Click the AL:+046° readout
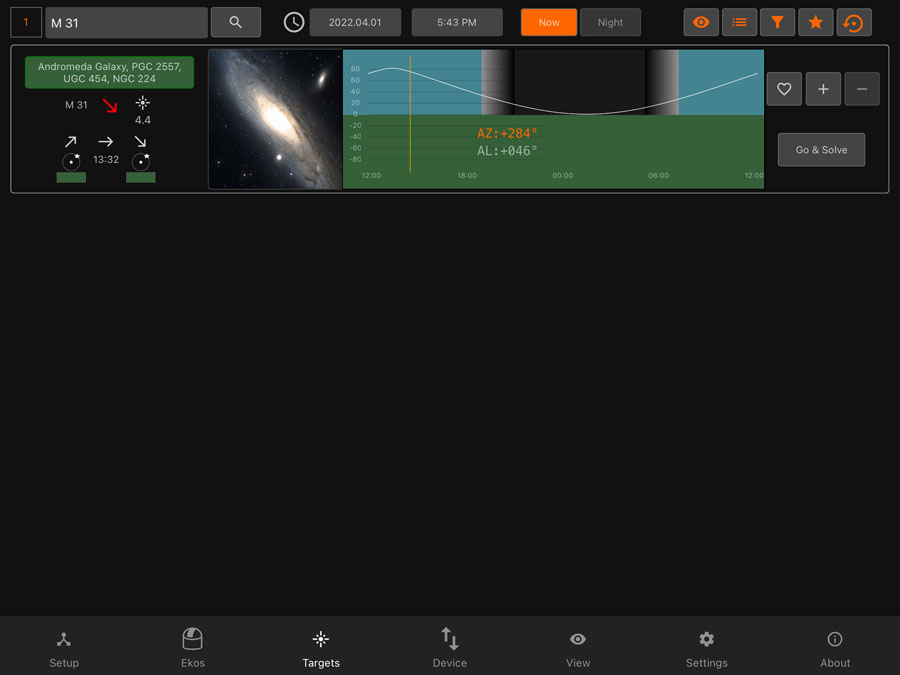 507,151
